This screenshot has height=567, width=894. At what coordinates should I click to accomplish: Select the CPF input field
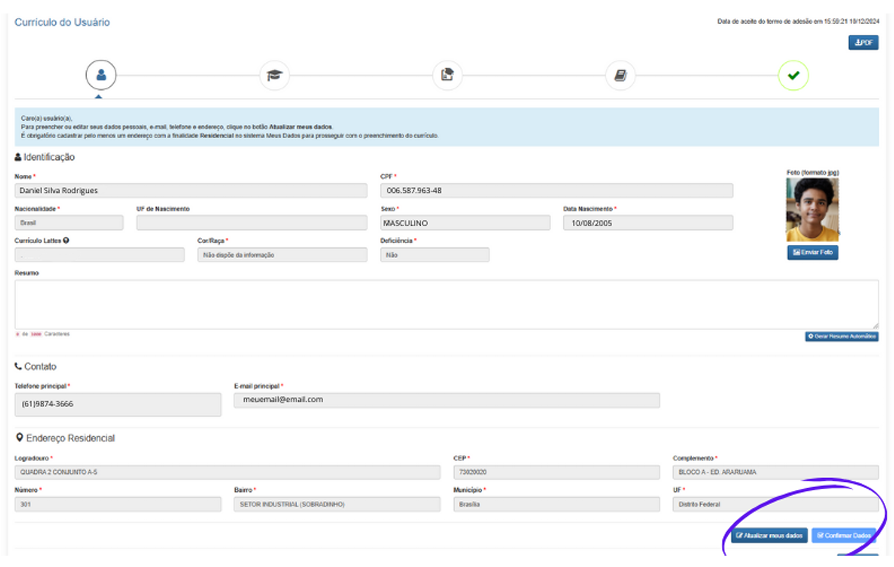(556, 191)
